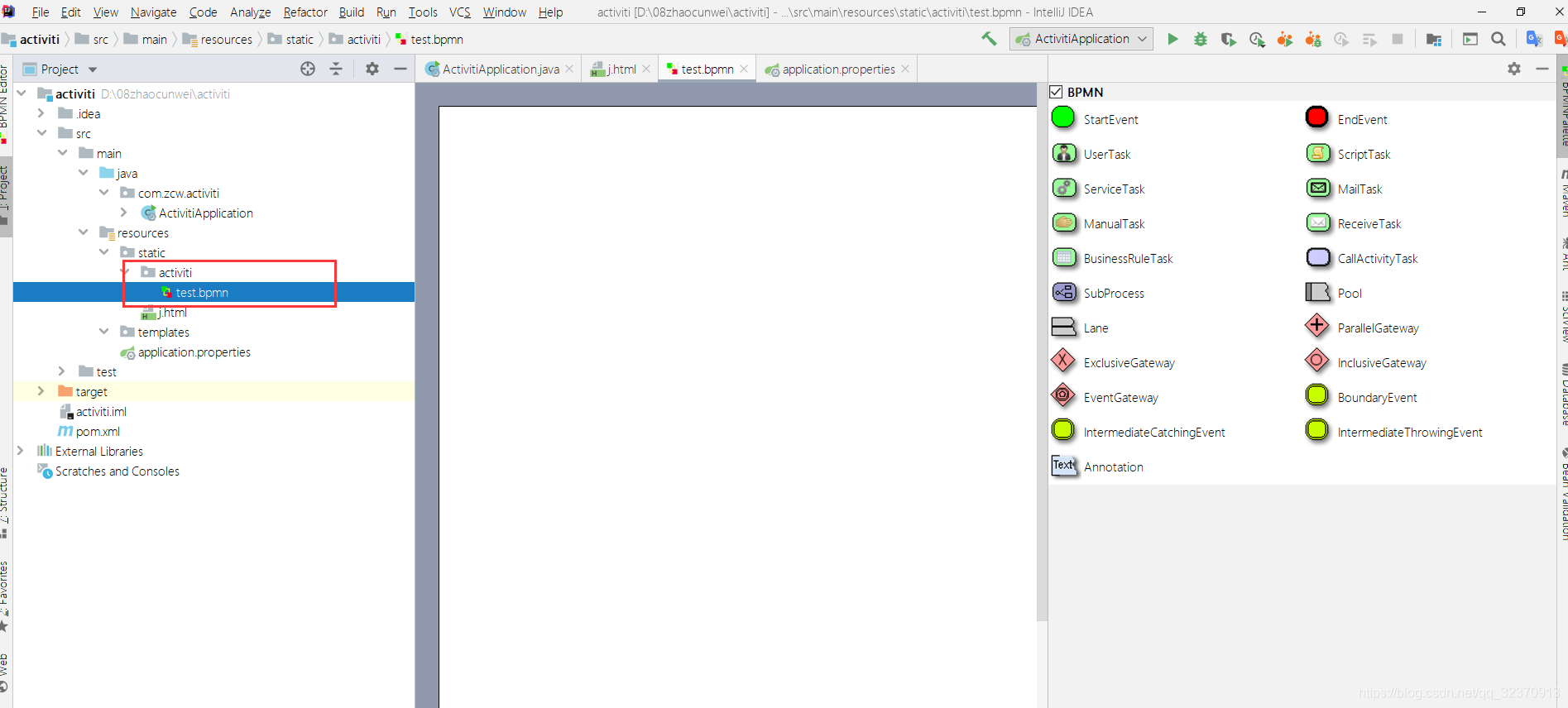Screen dimensions: 1568x708
Task: Choose the ServiceTask palette icon
Action: [1064, 189]
